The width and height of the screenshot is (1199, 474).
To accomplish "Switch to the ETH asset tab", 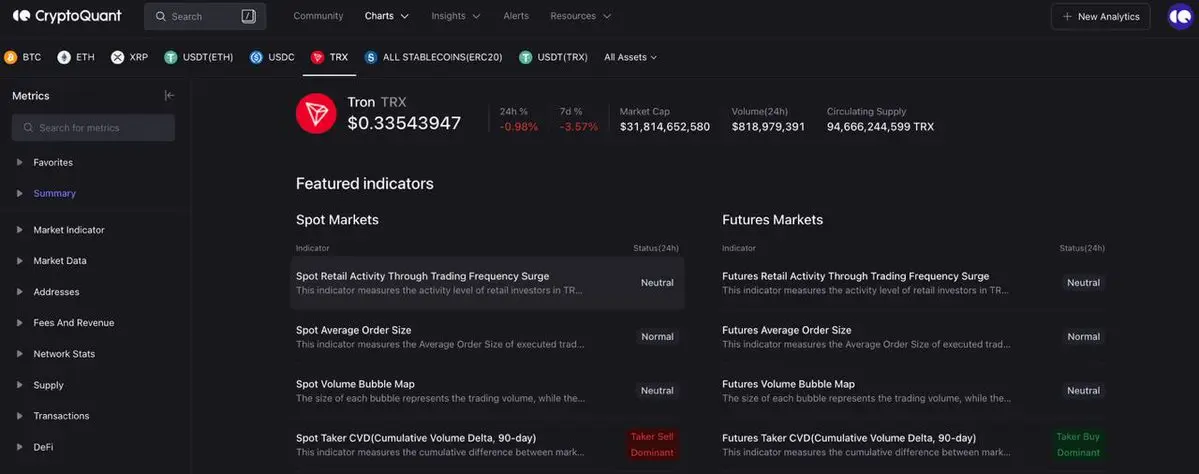I will pyautogui.click(x=76, y=57).
